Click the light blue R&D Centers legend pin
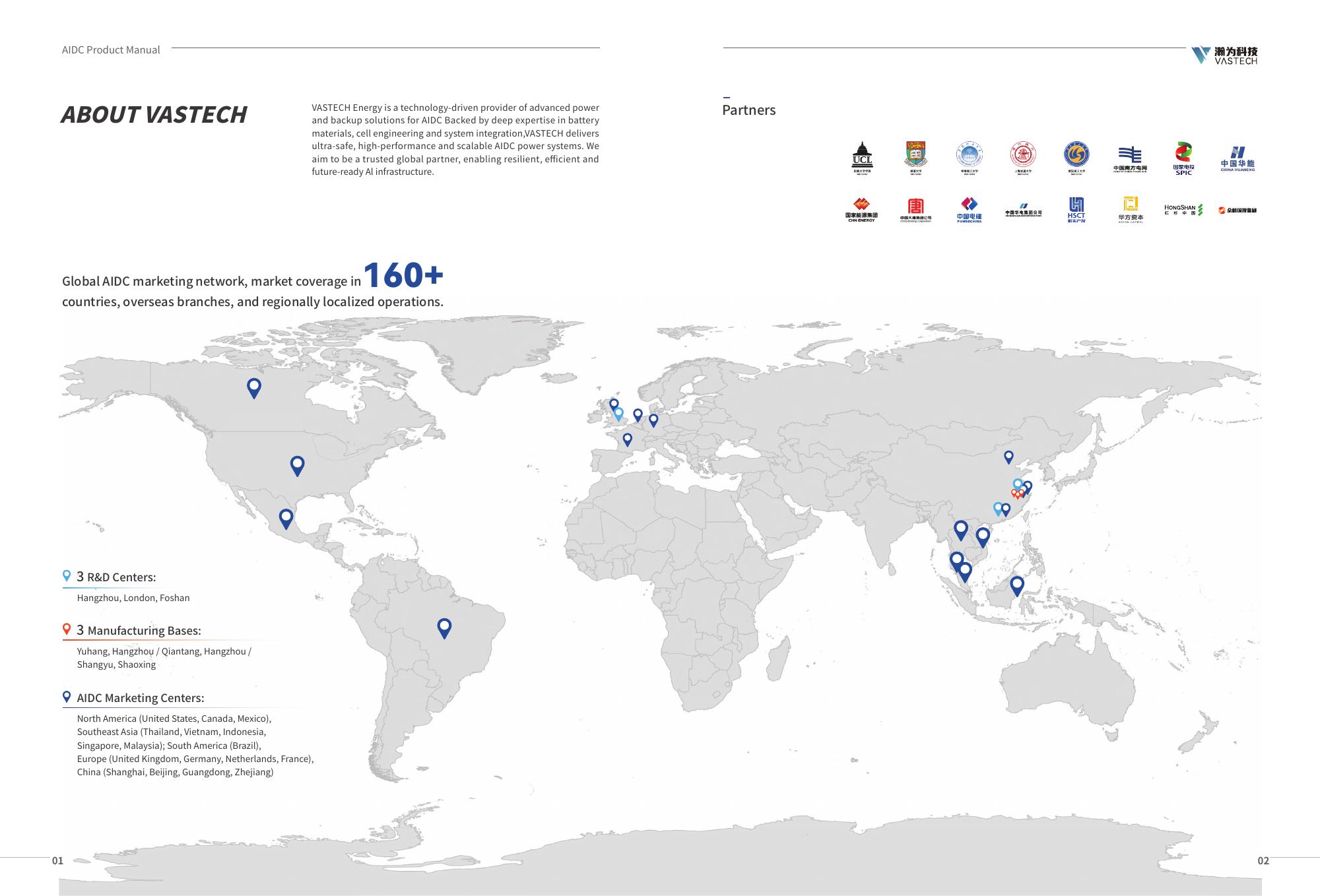 tap(66, 576)
